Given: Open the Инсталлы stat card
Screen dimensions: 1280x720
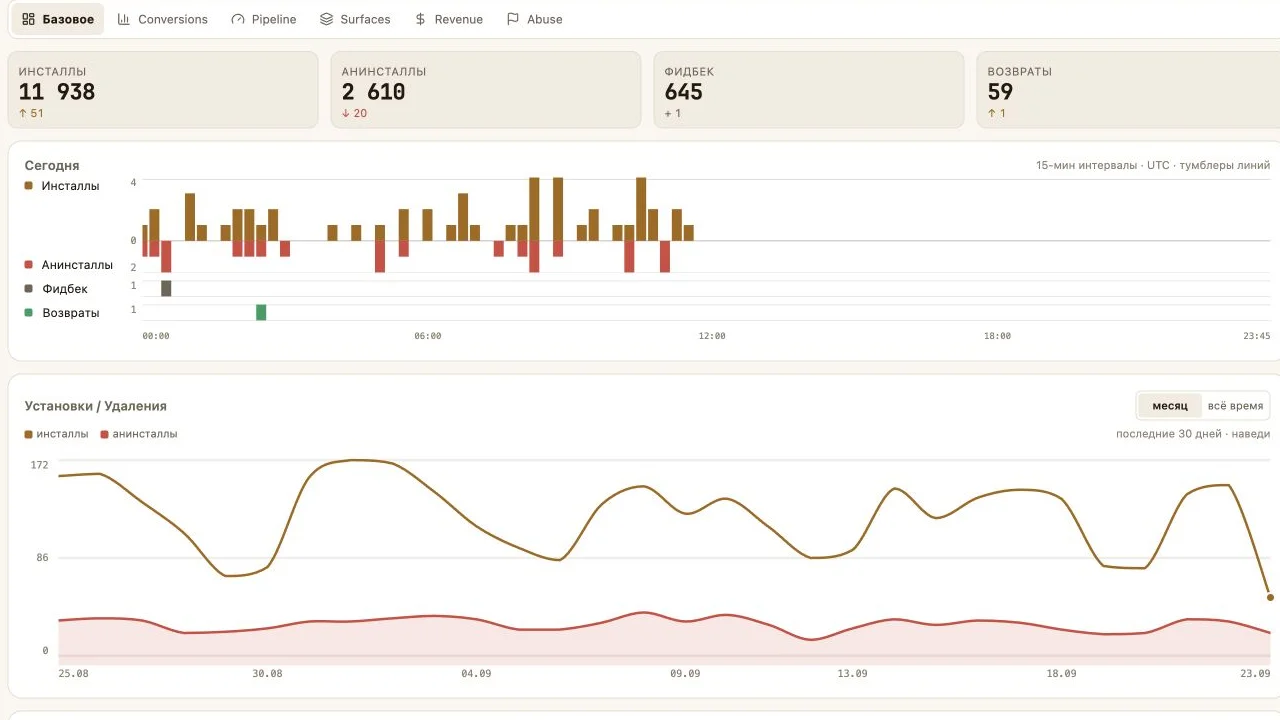Looking at the screenshot, I should click(x=163, y=90).
